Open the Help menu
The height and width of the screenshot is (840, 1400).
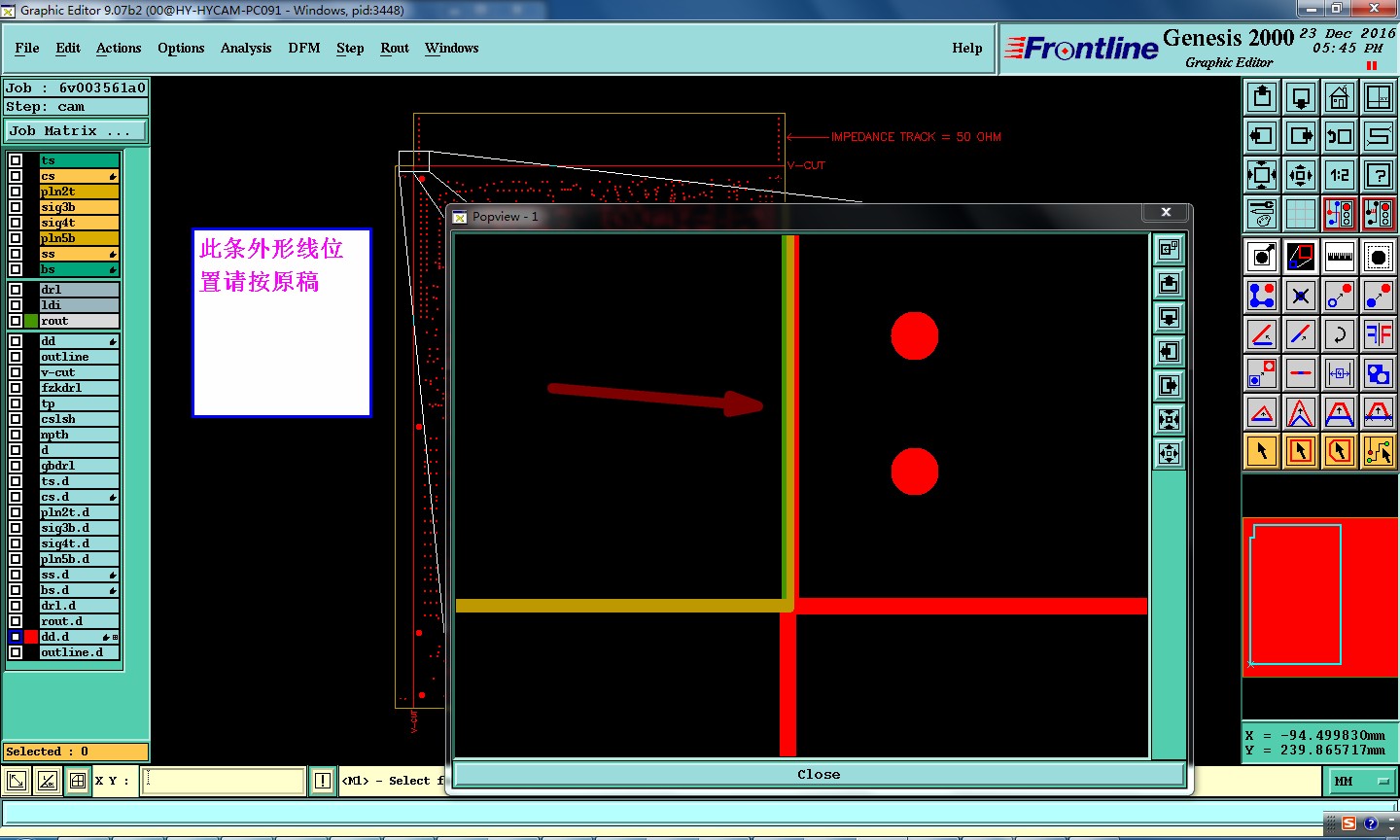(x=967, y=48)
